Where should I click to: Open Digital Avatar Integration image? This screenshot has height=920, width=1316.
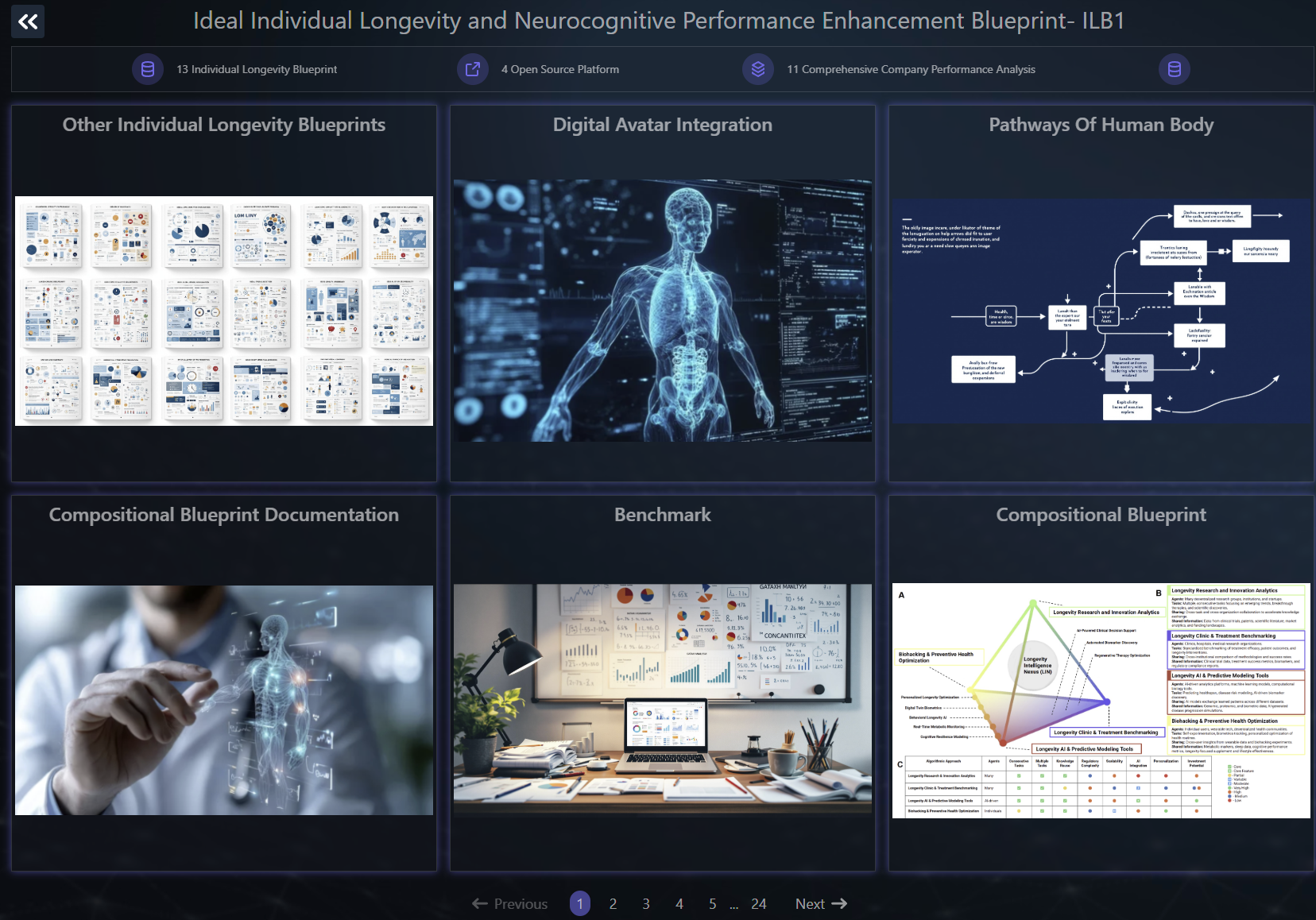pos(662,311)
